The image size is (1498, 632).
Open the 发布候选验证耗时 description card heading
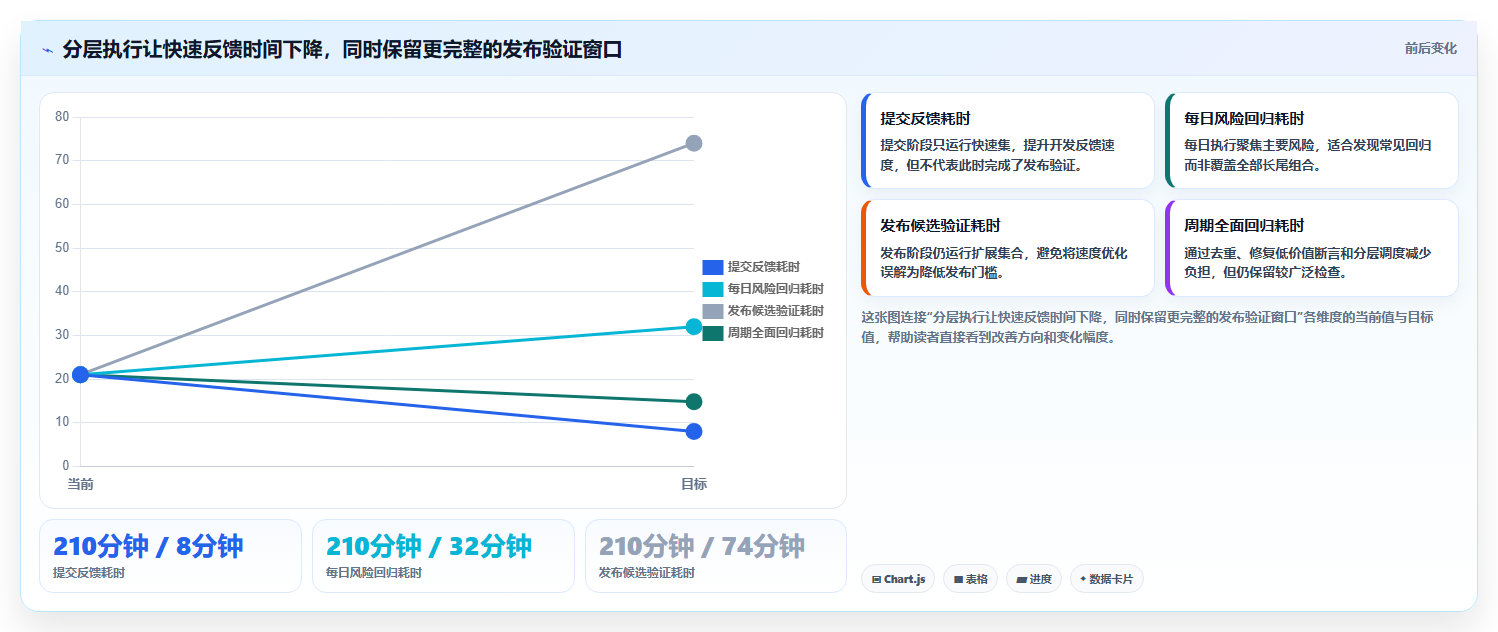click(940, 226)
